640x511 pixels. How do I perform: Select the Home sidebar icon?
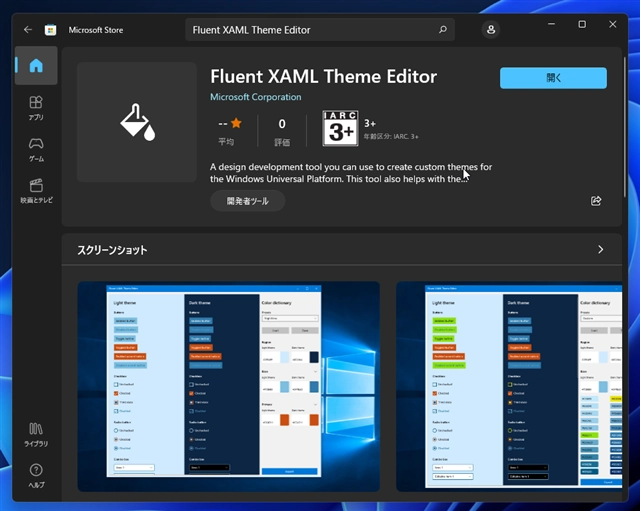point(36,65)
